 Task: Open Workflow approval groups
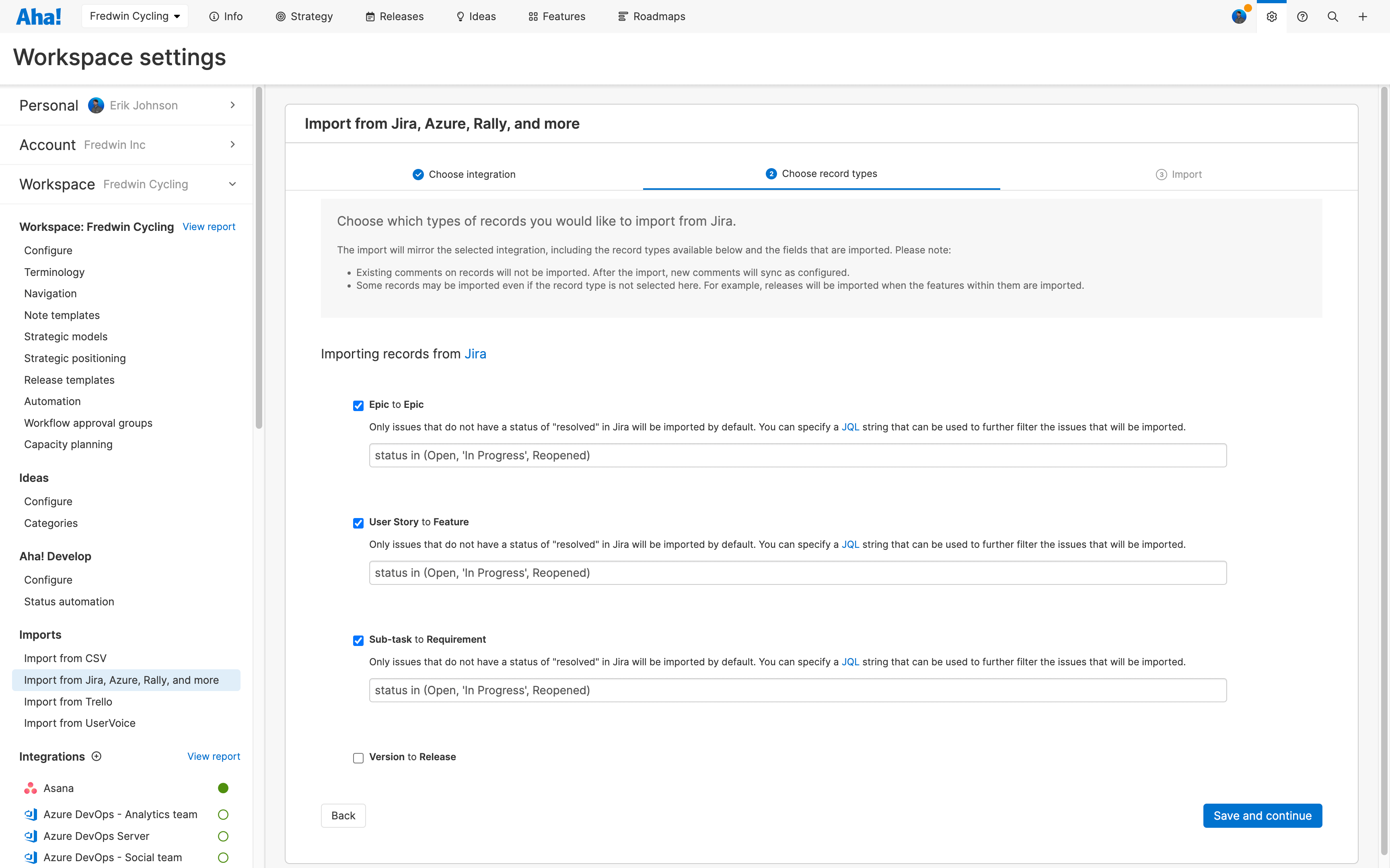coord(88,423)
